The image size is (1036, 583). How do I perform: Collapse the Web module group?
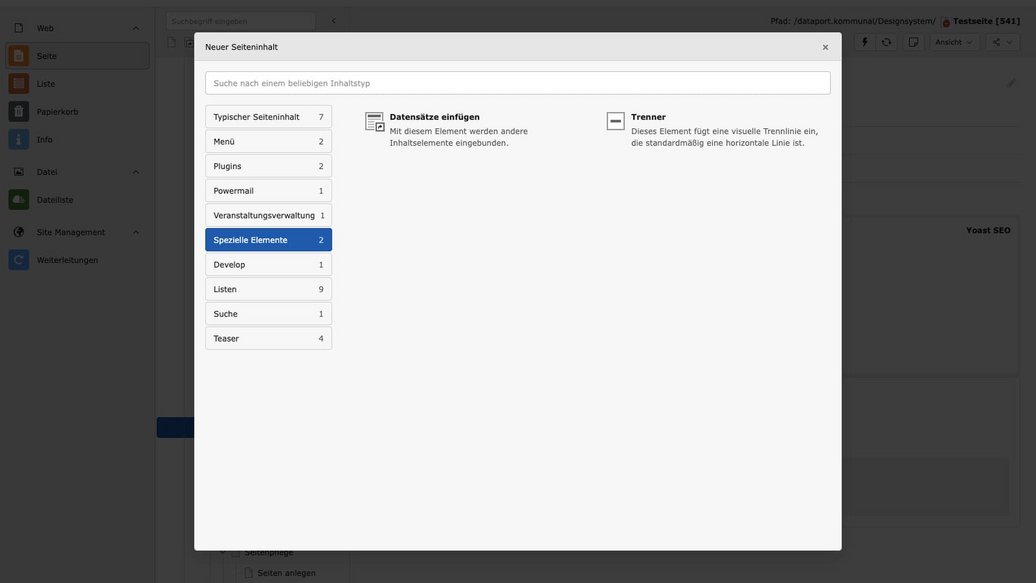[x=136, y=28]
